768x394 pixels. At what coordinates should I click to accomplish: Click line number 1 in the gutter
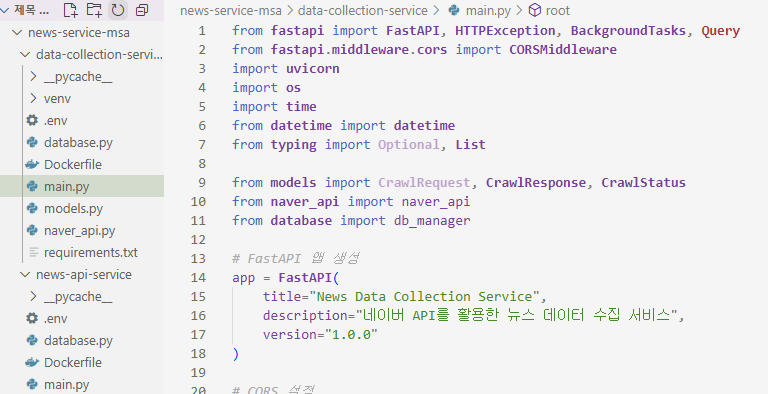point(202,31)
